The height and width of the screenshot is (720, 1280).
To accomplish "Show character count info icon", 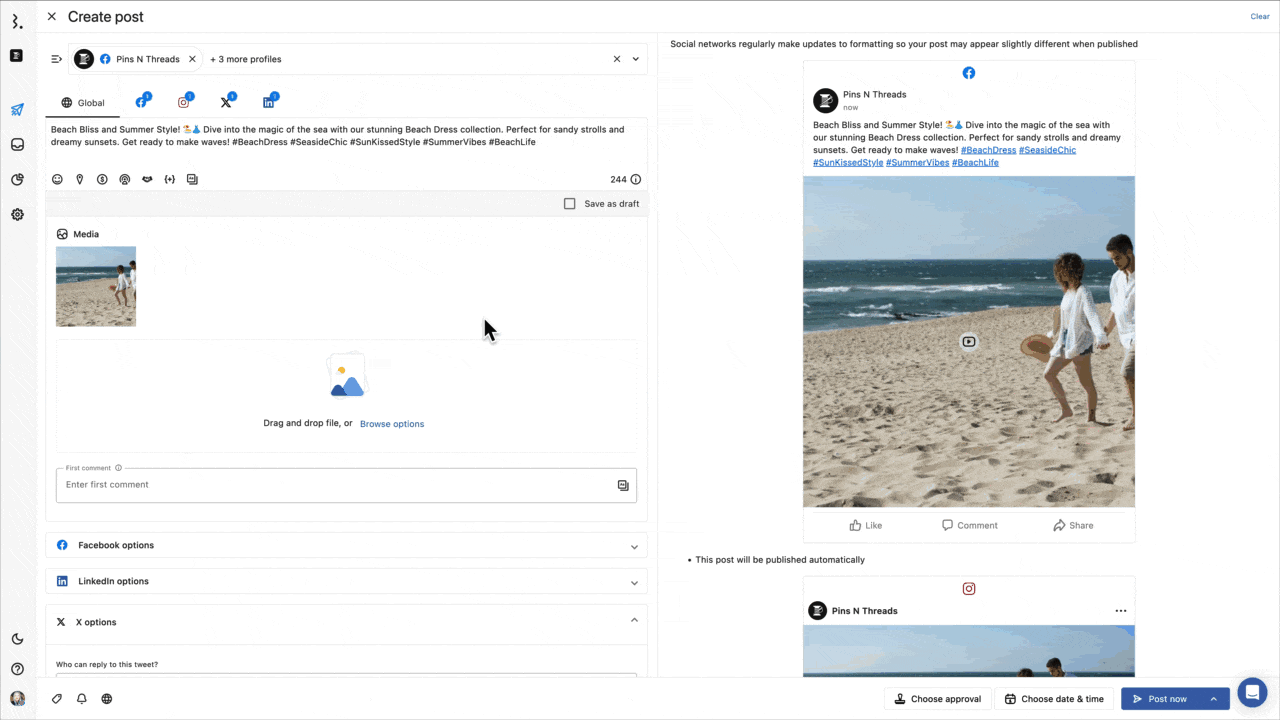I will click(636, 180).
